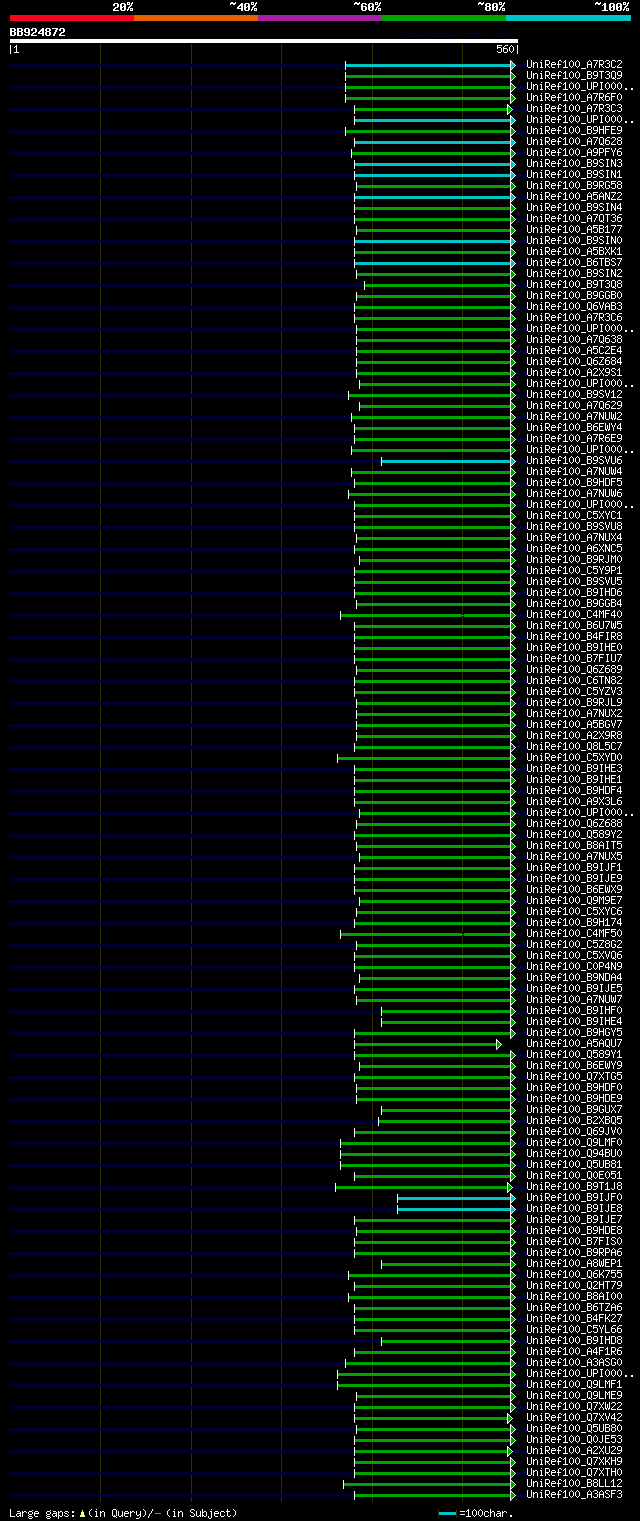
Task: Click the UniRef100_A7QT36 label
Action: pos(574,219)
